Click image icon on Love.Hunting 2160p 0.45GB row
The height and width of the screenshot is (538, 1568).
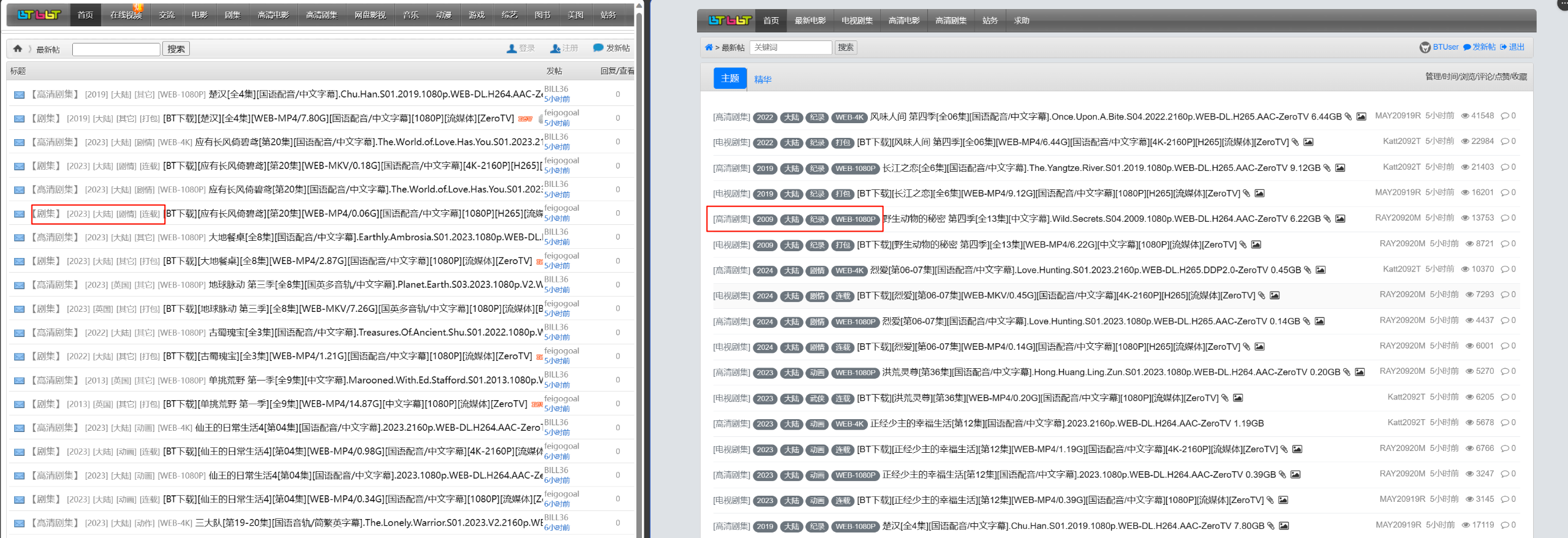pos(1321,270)
